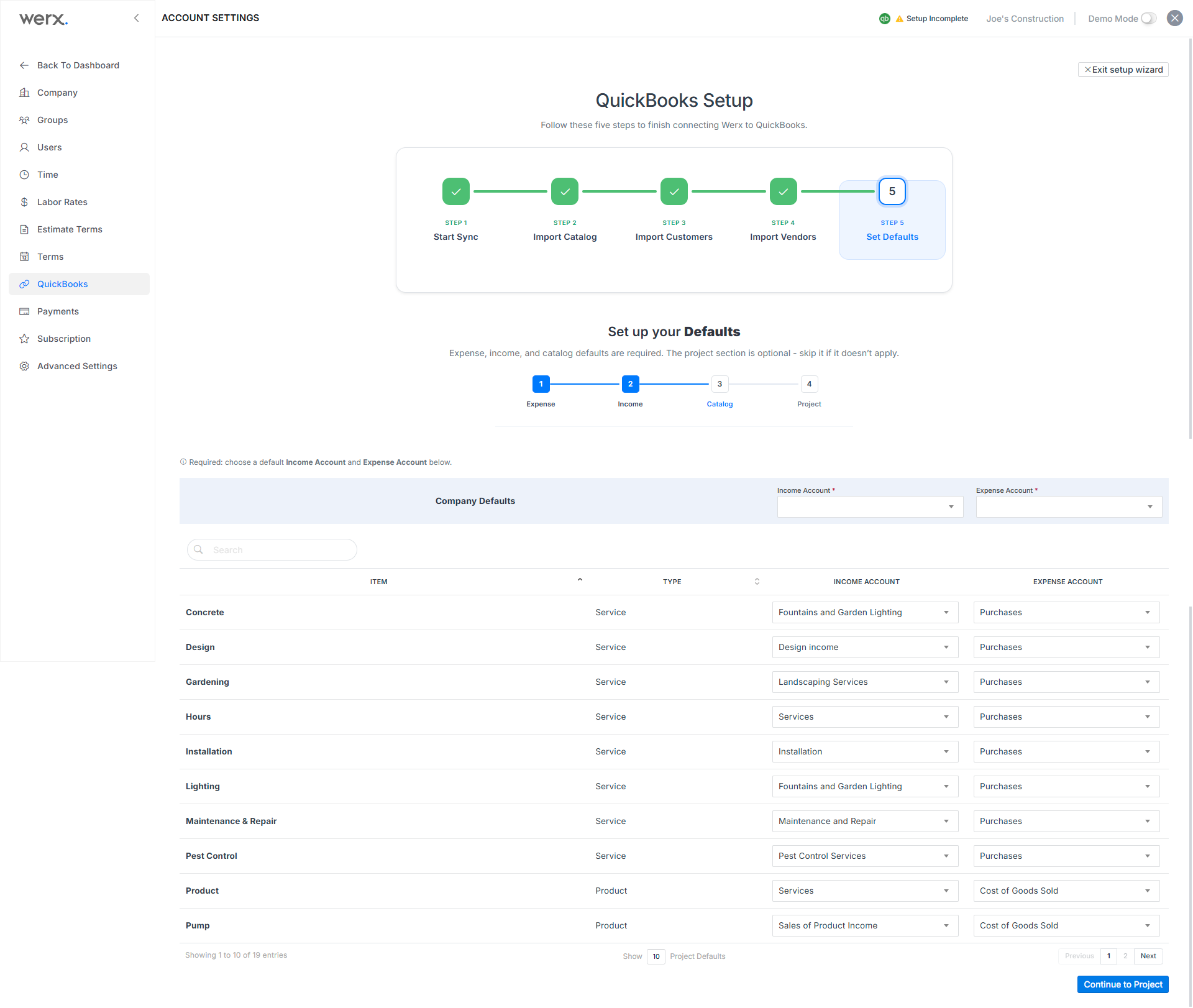Open the Labor Rates settings page

[79, 202]
